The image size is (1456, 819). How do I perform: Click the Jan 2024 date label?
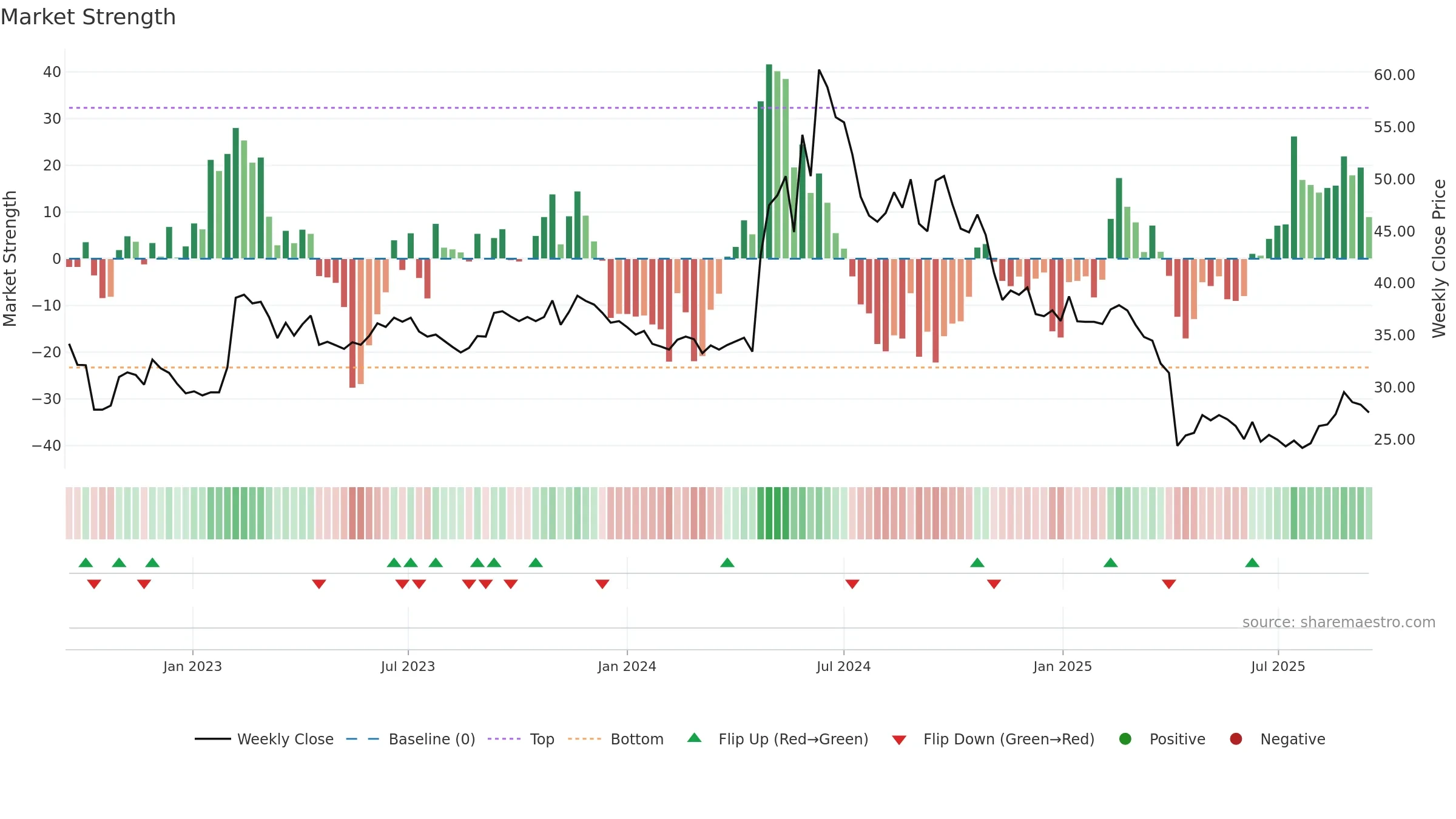coord(627,666)
